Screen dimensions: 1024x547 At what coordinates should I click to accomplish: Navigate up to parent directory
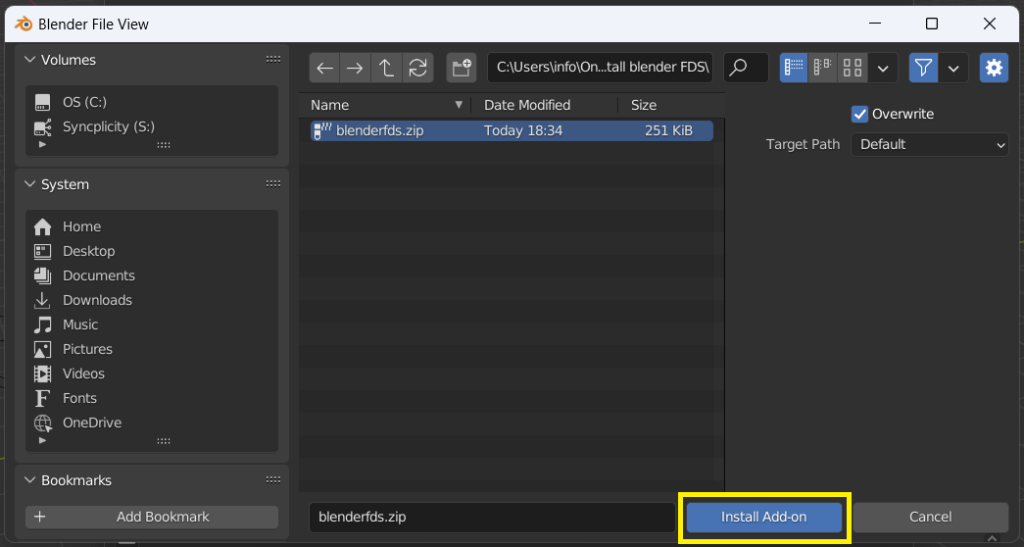click(386, 68)
